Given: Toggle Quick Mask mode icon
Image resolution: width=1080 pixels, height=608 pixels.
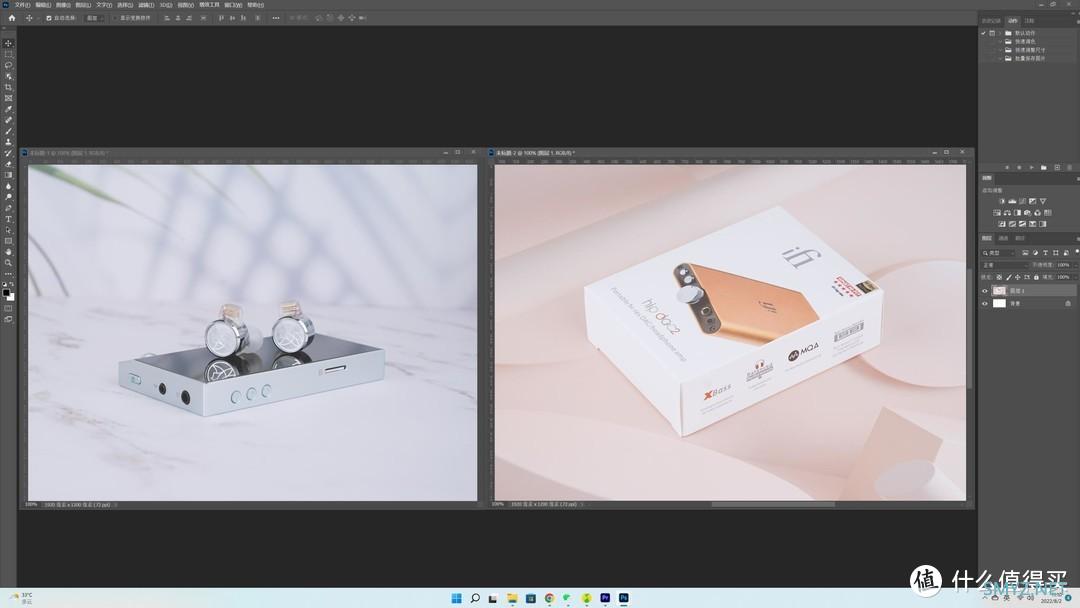Looking at the screenshot, I should click(x=8, y=308).
